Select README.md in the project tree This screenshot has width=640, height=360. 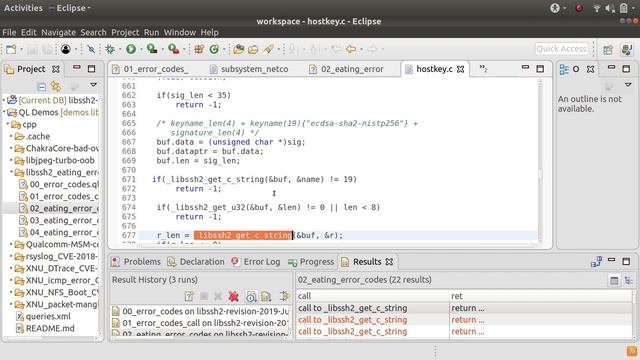click(x=45, y=328)
